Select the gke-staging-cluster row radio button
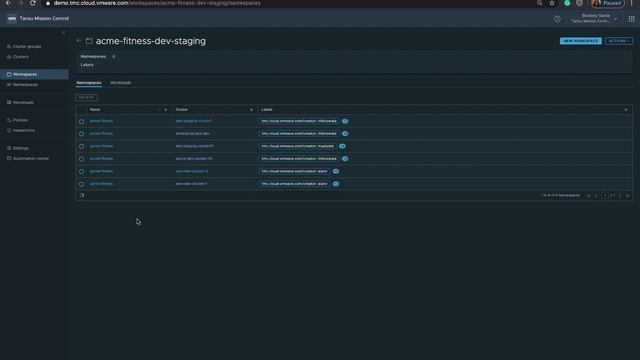 pyautogui.click(x=82, y=122)
